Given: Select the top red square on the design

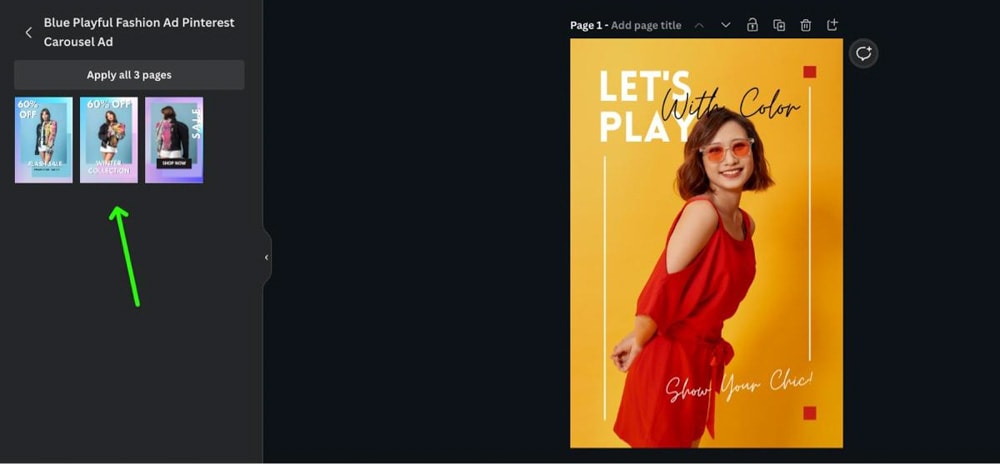Looking at the screenshot, I should tap(810, 71).
